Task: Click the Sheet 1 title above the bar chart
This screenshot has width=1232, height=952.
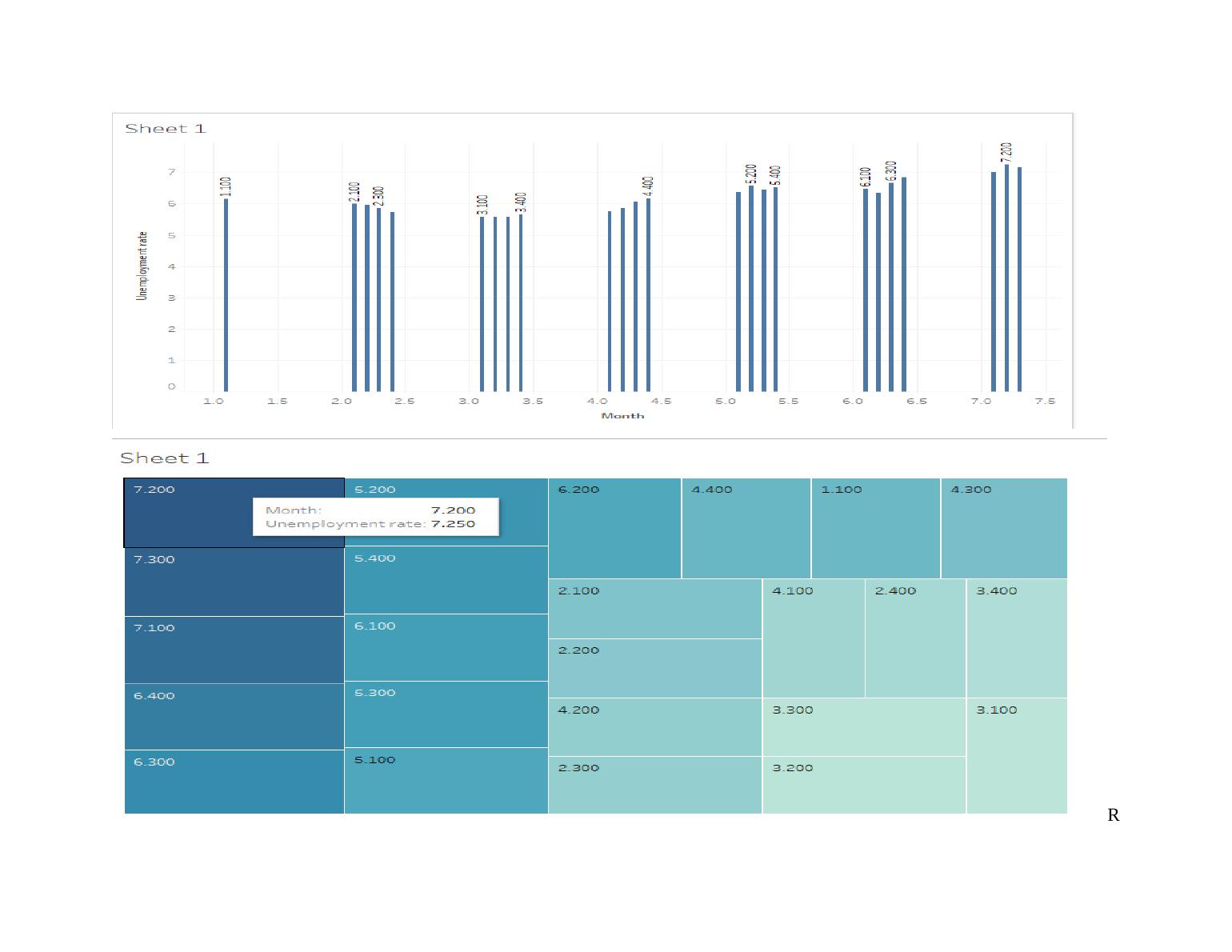Action: 166,129
